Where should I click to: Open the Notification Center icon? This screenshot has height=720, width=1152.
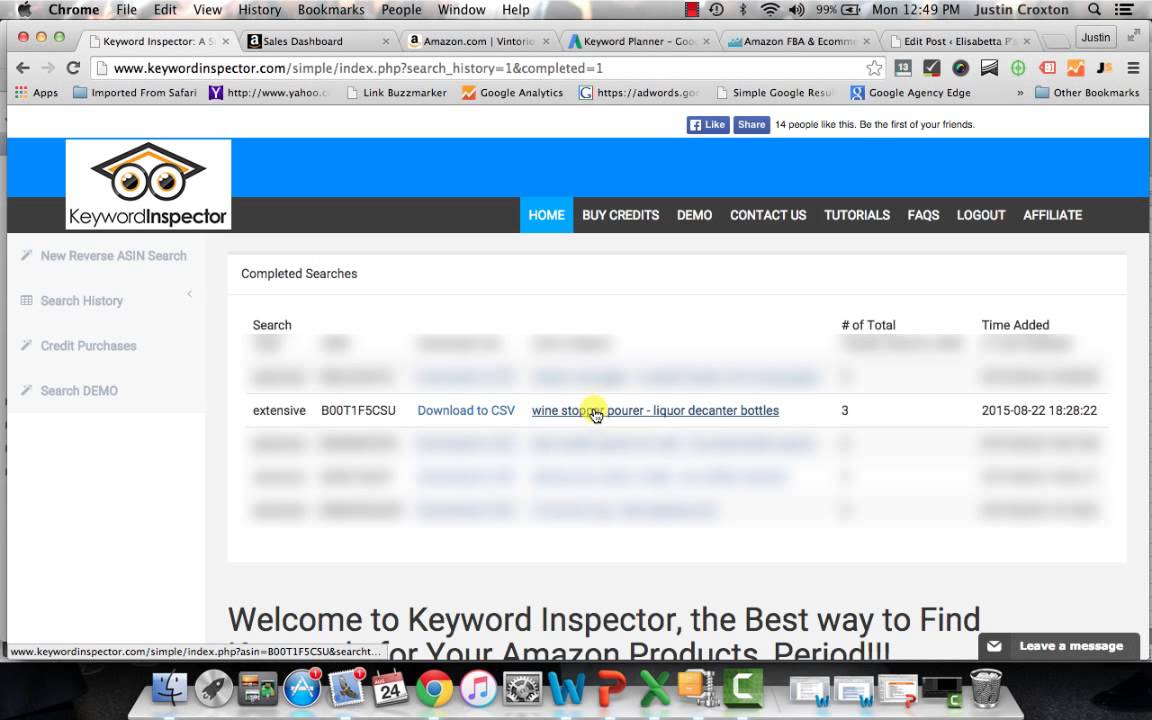pyautogui.click(x=1124, y=10)
